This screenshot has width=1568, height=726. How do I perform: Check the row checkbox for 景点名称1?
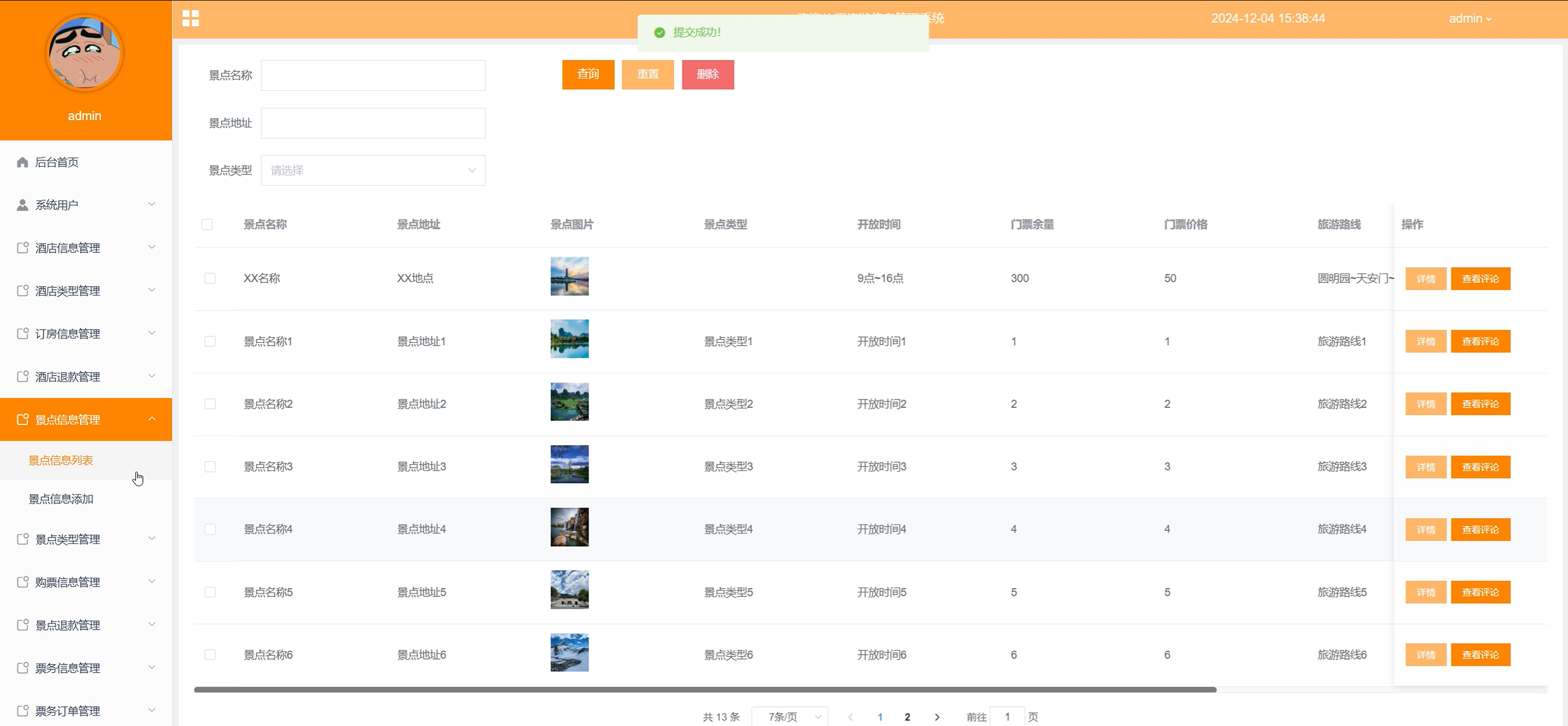click(x=210, y=341)
